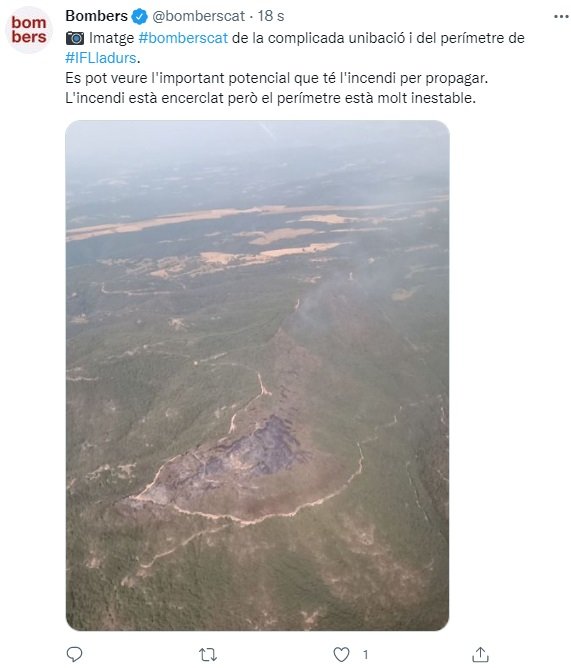
Task: Click the reply speech bubble icon
Action: tap(75, 654)
